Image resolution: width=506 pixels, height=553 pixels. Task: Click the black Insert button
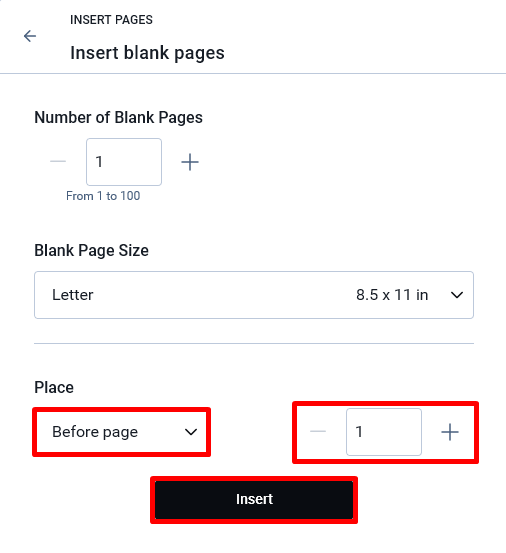(254, 500)
